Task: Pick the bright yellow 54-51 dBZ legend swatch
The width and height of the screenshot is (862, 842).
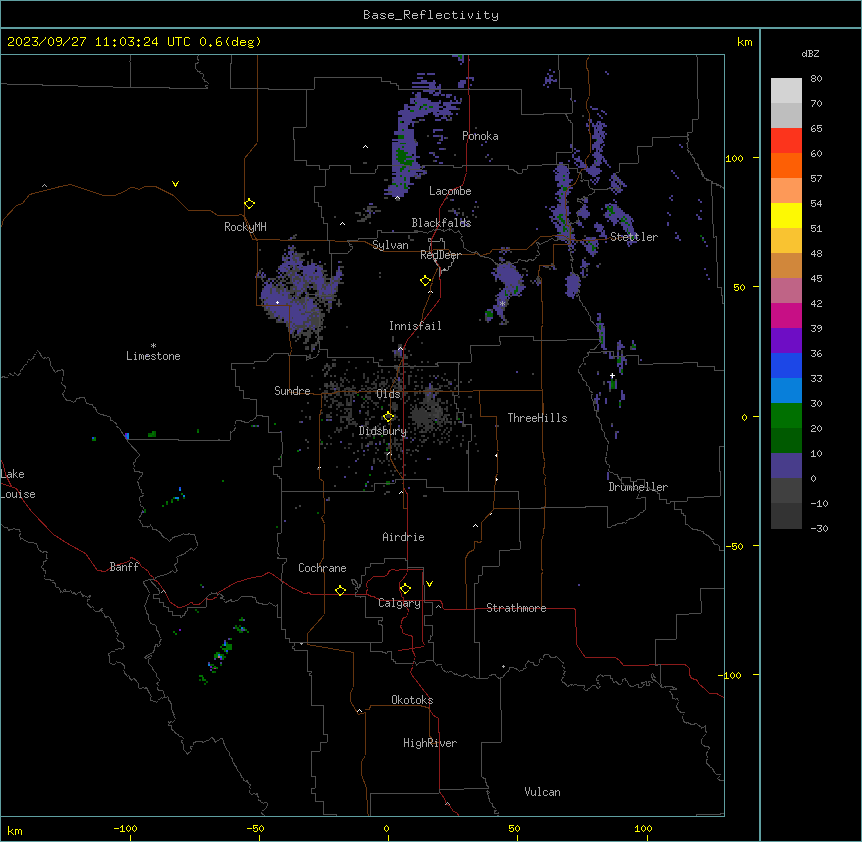Action: click(x=786, y=215)
